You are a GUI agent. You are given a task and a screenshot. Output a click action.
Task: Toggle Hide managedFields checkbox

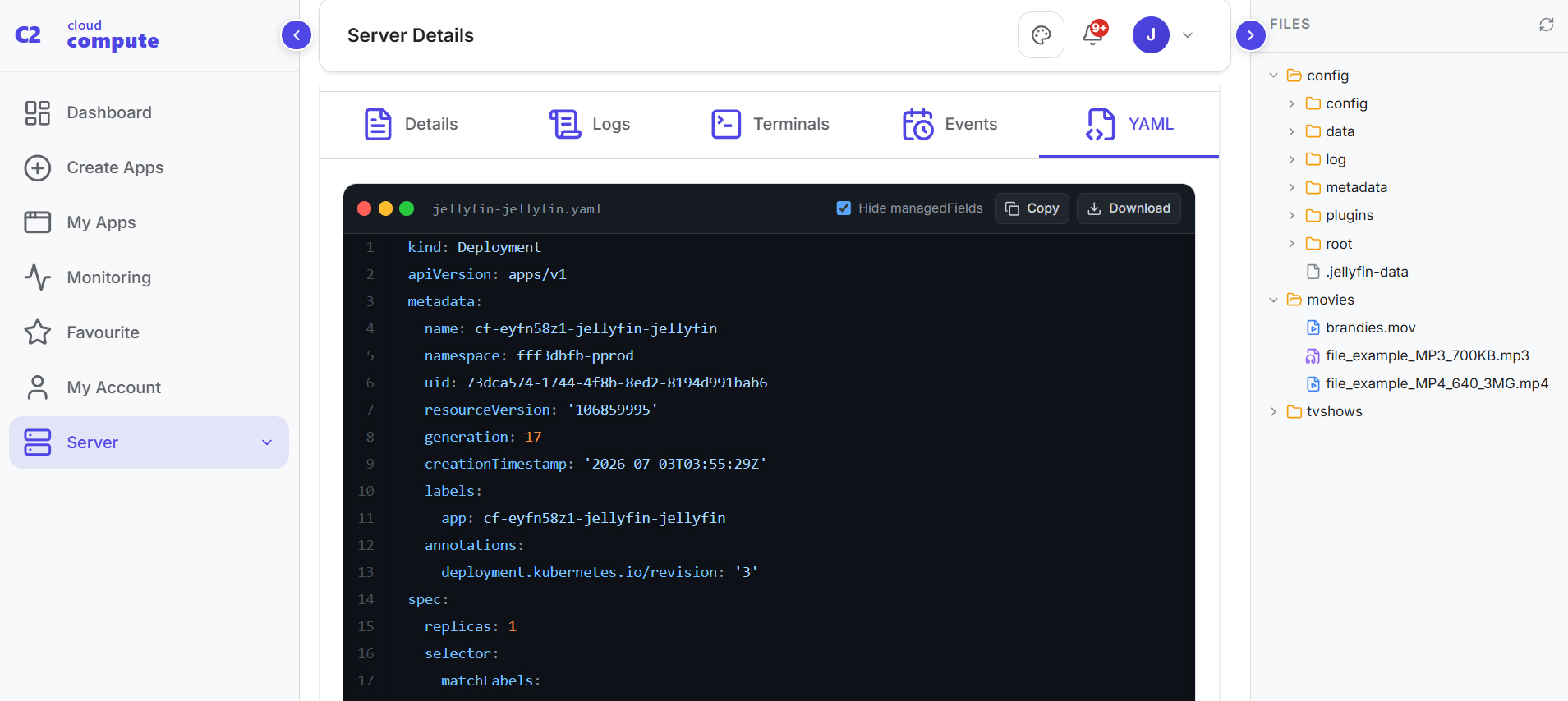844,208
